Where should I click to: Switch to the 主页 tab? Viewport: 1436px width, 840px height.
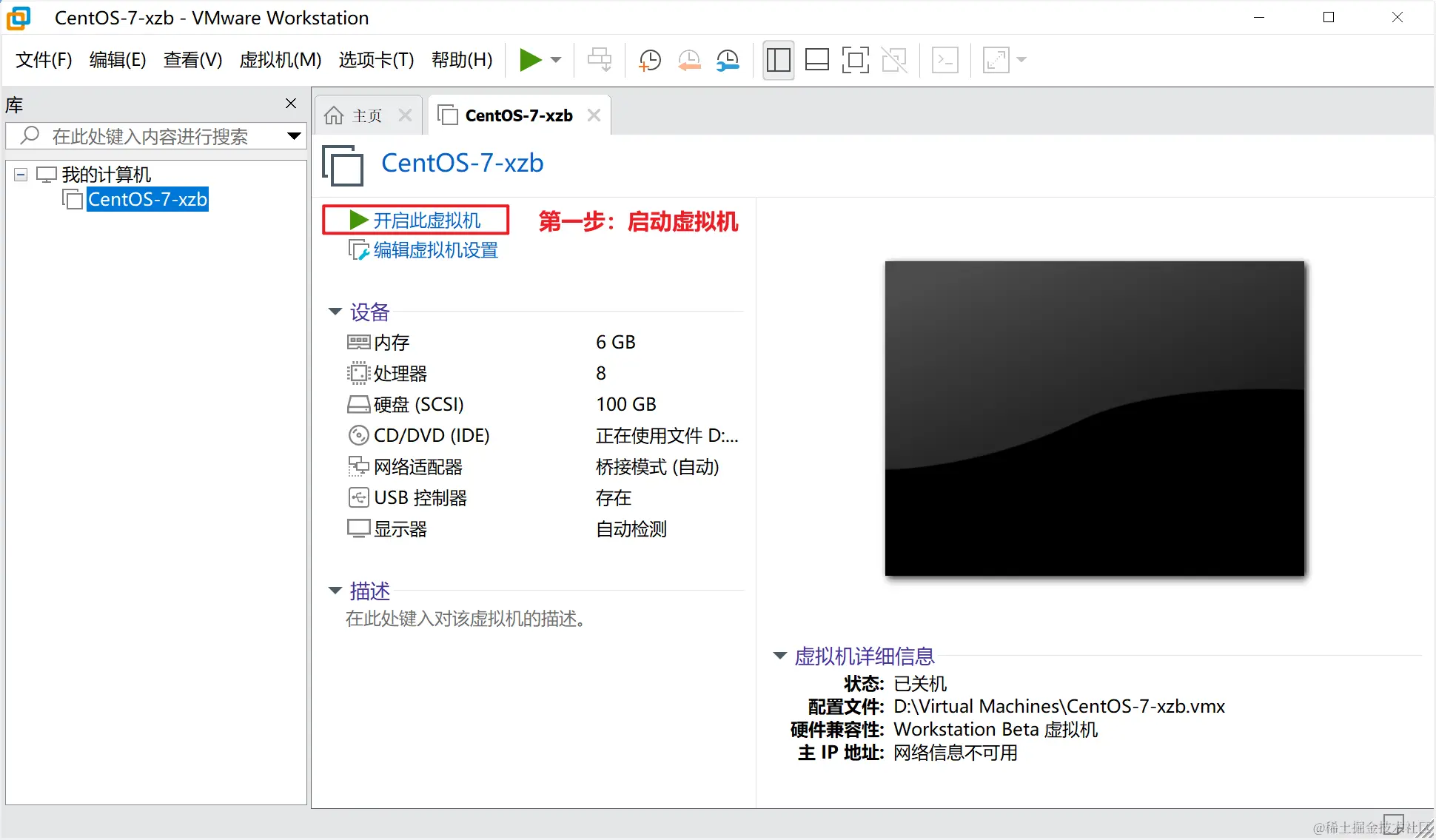point(366,115)
